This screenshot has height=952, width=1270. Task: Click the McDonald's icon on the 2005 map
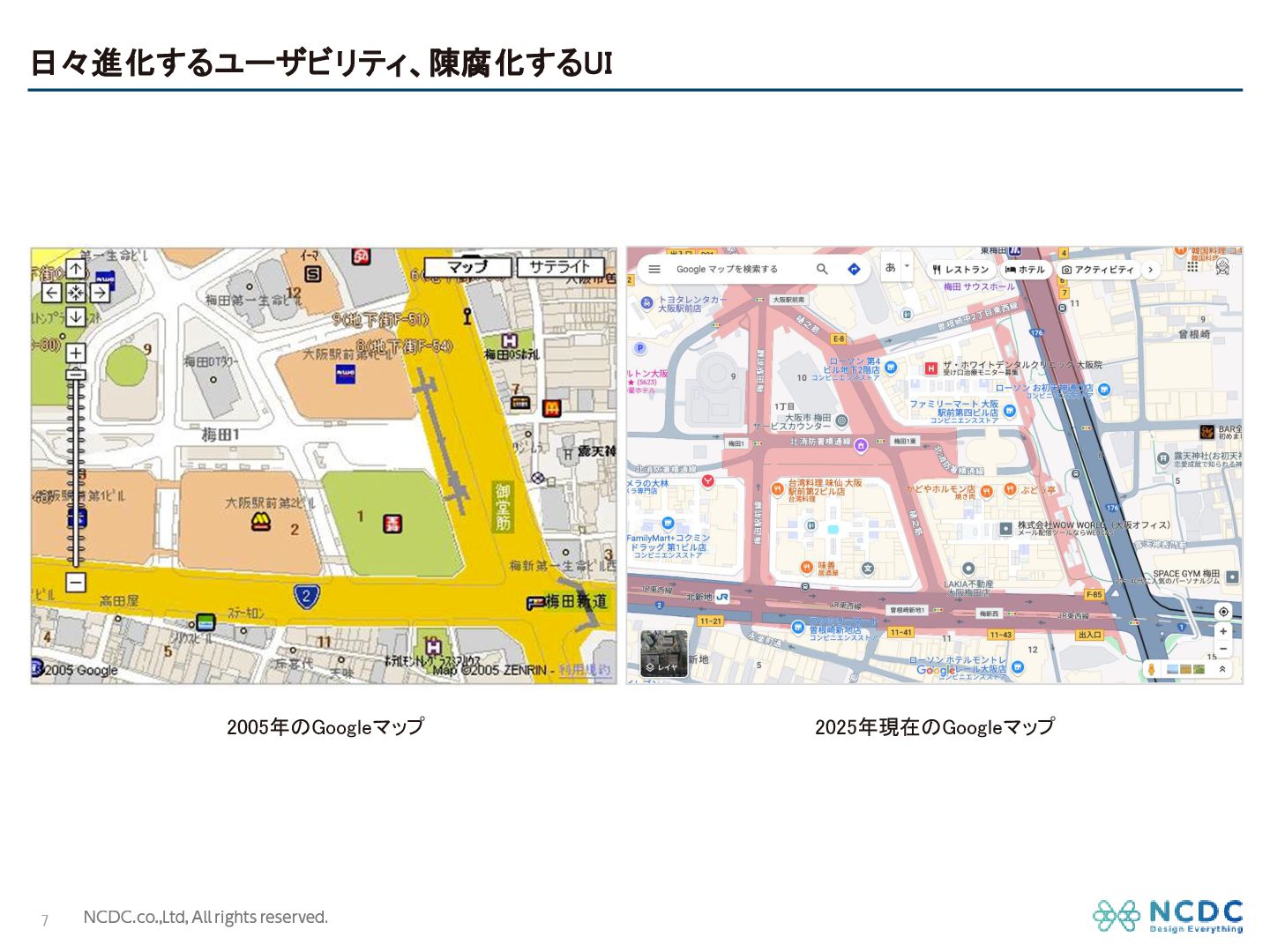551,407
